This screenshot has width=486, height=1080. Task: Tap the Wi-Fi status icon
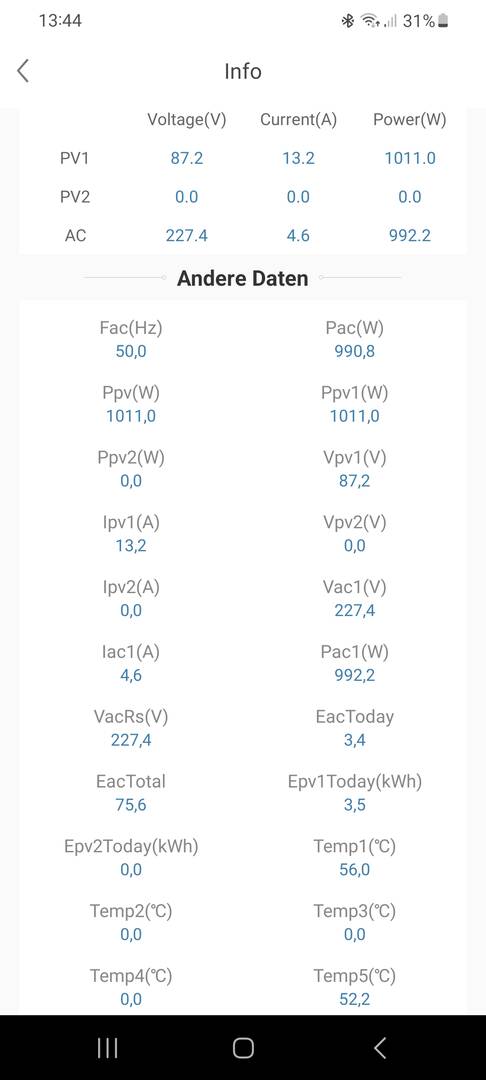(371, 21)
